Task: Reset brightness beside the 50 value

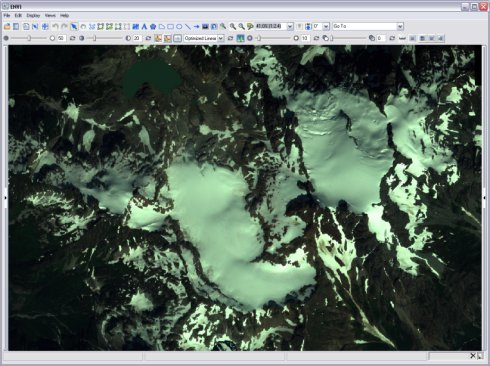Action: pos(72,38)
